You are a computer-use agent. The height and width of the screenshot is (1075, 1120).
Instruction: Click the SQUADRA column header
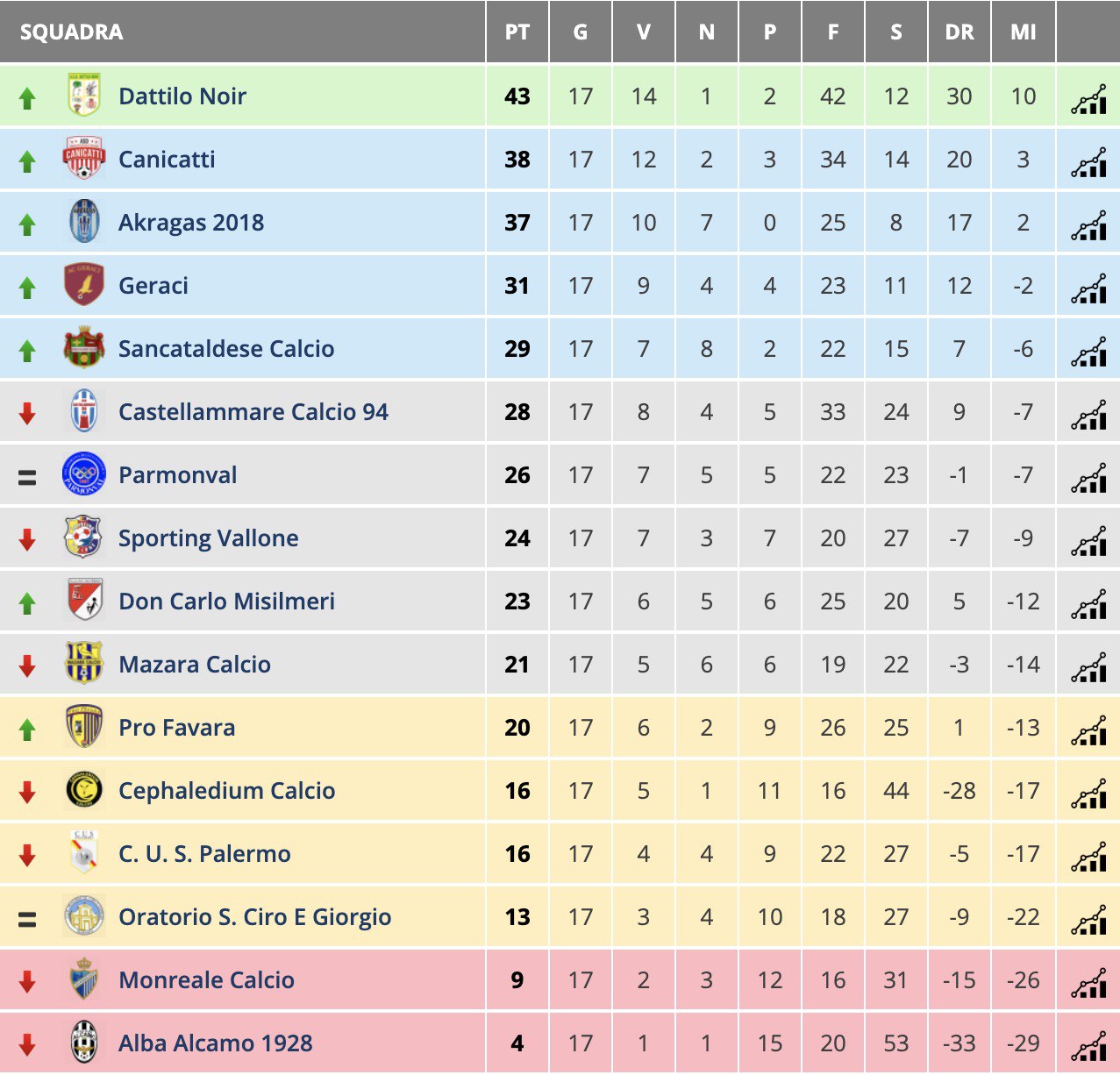72,32
